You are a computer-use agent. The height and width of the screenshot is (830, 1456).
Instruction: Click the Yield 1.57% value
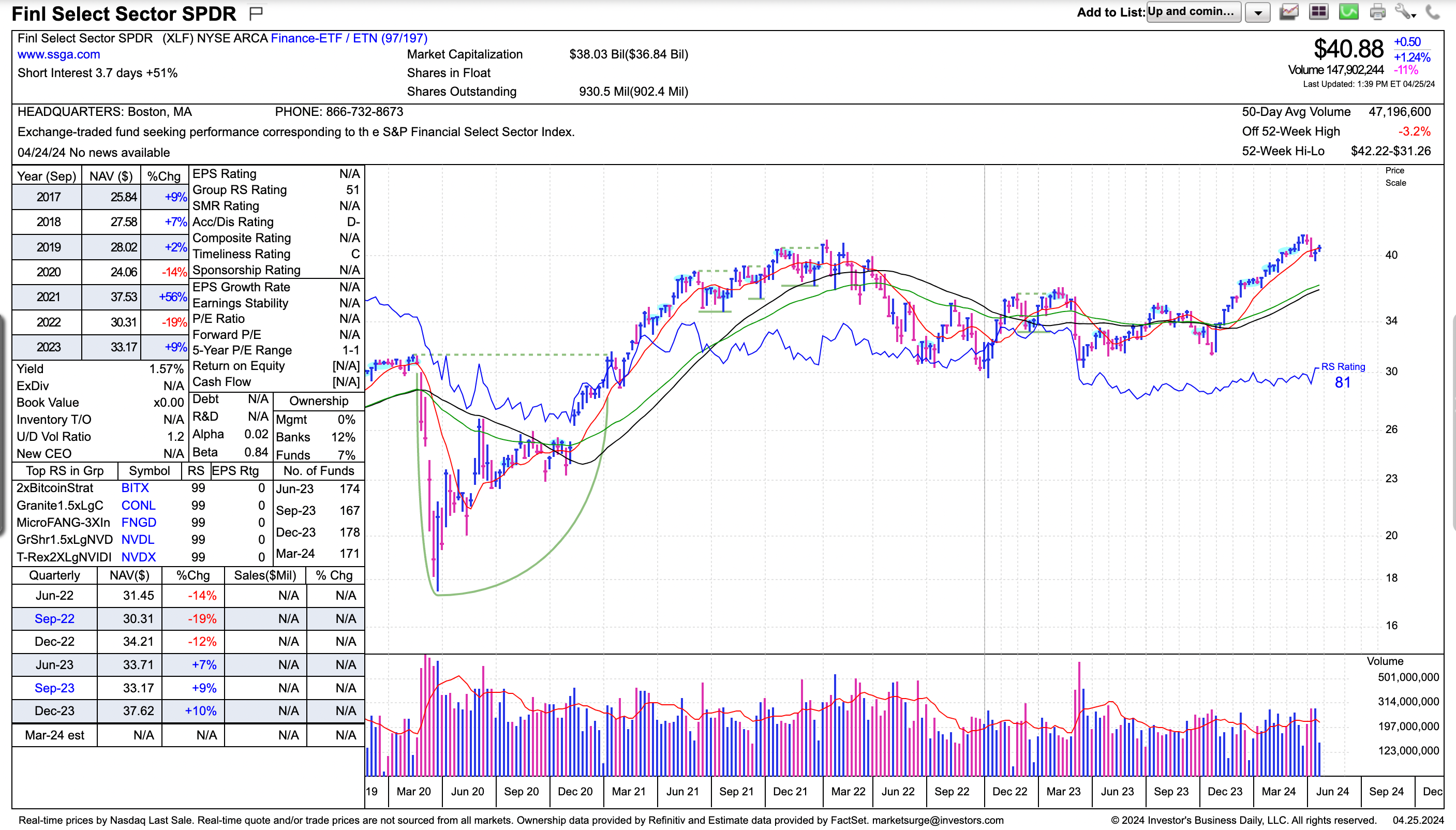(167, 369)
